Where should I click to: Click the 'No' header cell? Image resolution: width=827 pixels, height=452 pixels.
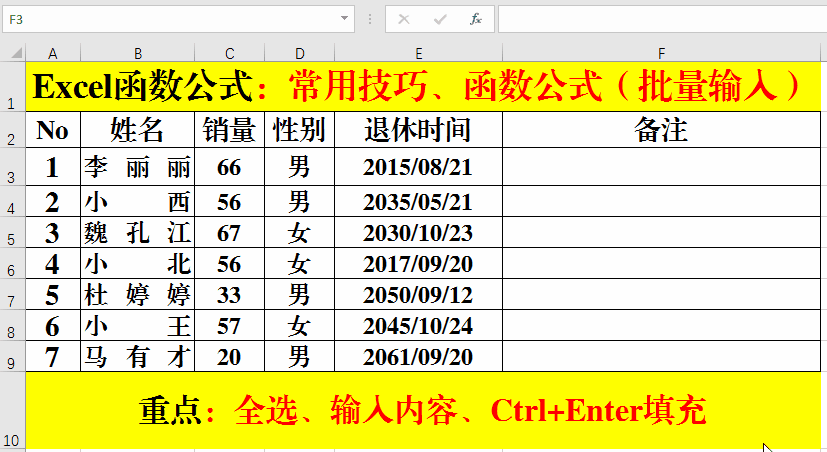53,130
